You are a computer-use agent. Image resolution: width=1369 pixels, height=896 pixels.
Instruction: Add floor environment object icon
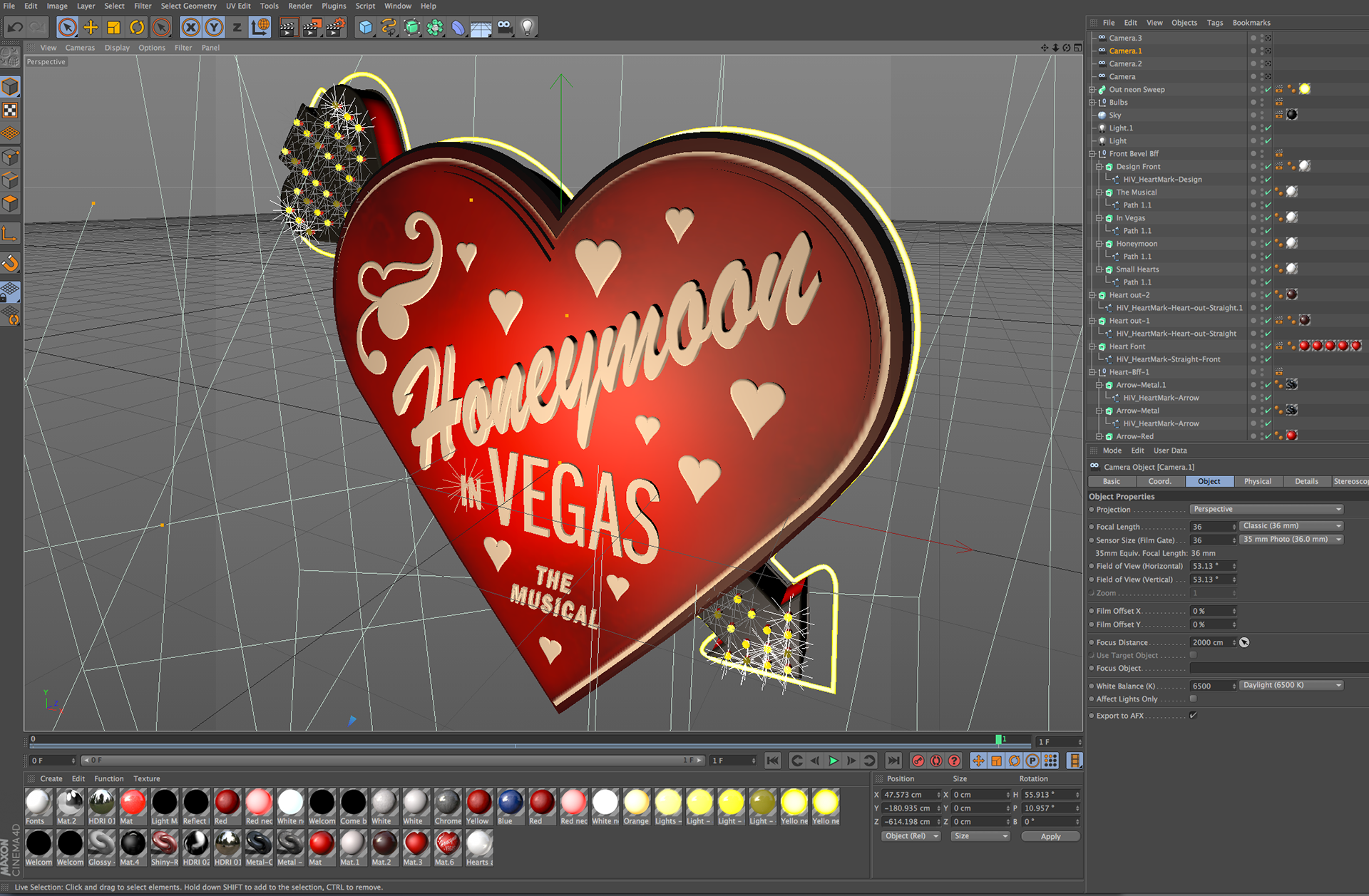coord(481,28)
